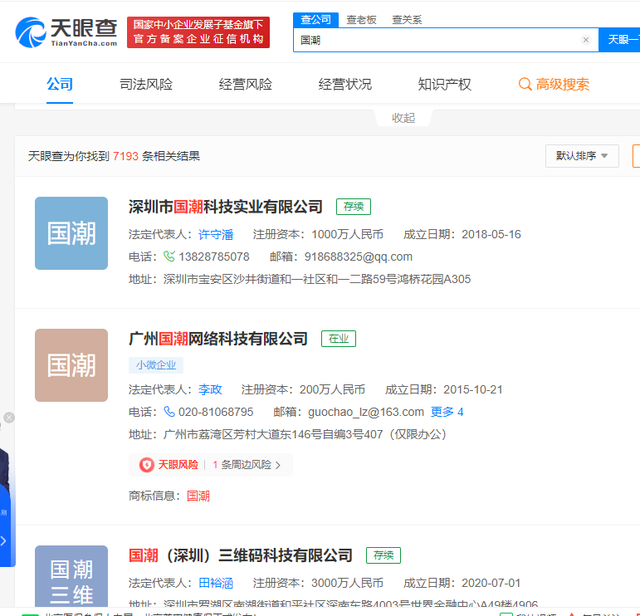
Task: Click the 存续 tag of 三维码科技 company
Action: click(x=383, y=555)
